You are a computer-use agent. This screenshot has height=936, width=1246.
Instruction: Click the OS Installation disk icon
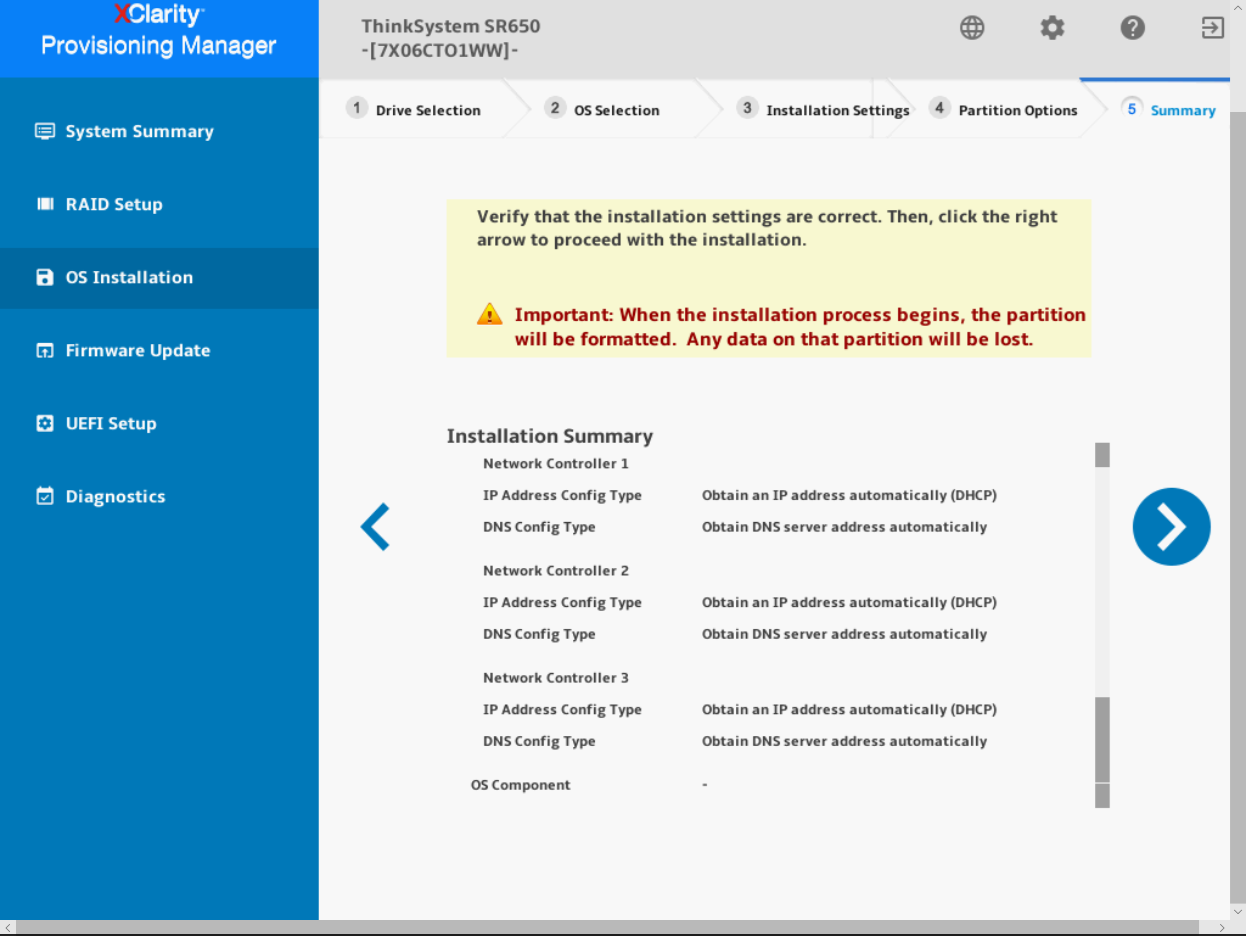click(44, 277)
